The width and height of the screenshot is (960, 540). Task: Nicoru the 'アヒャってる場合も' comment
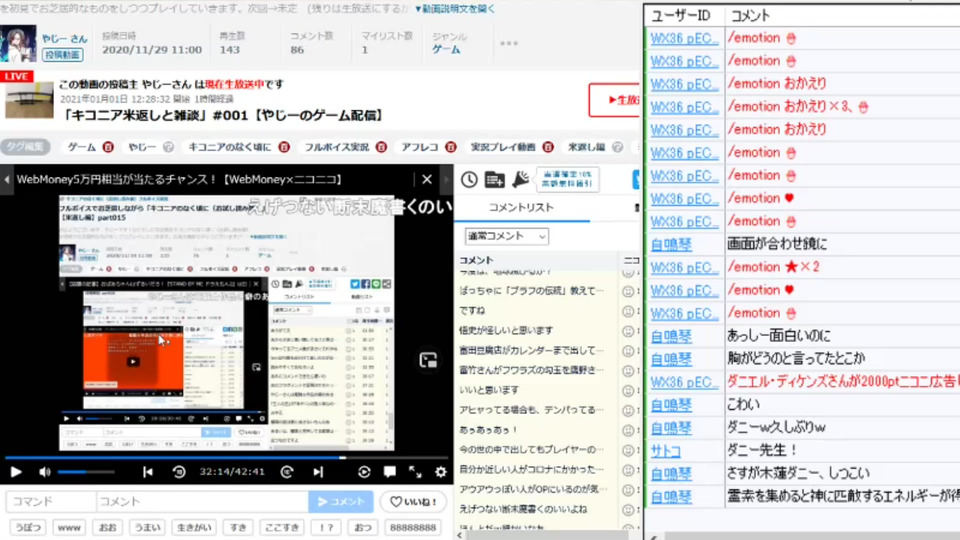coord(628,410)
